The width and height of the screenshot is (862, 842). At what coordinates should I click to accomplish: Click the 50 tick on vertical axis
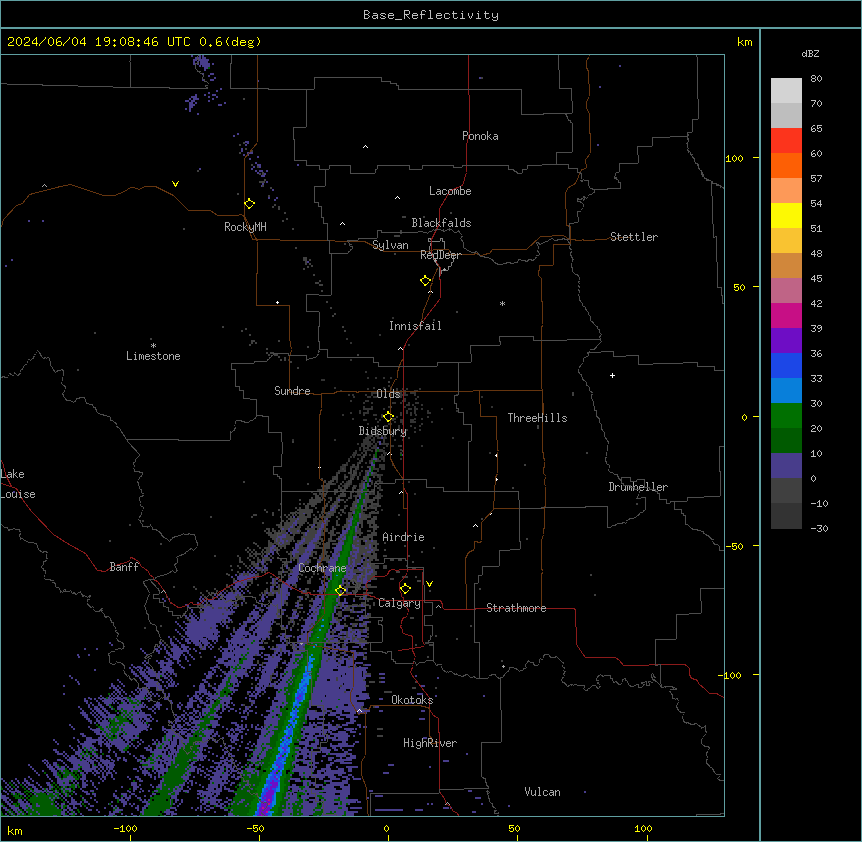click(739, 287)
